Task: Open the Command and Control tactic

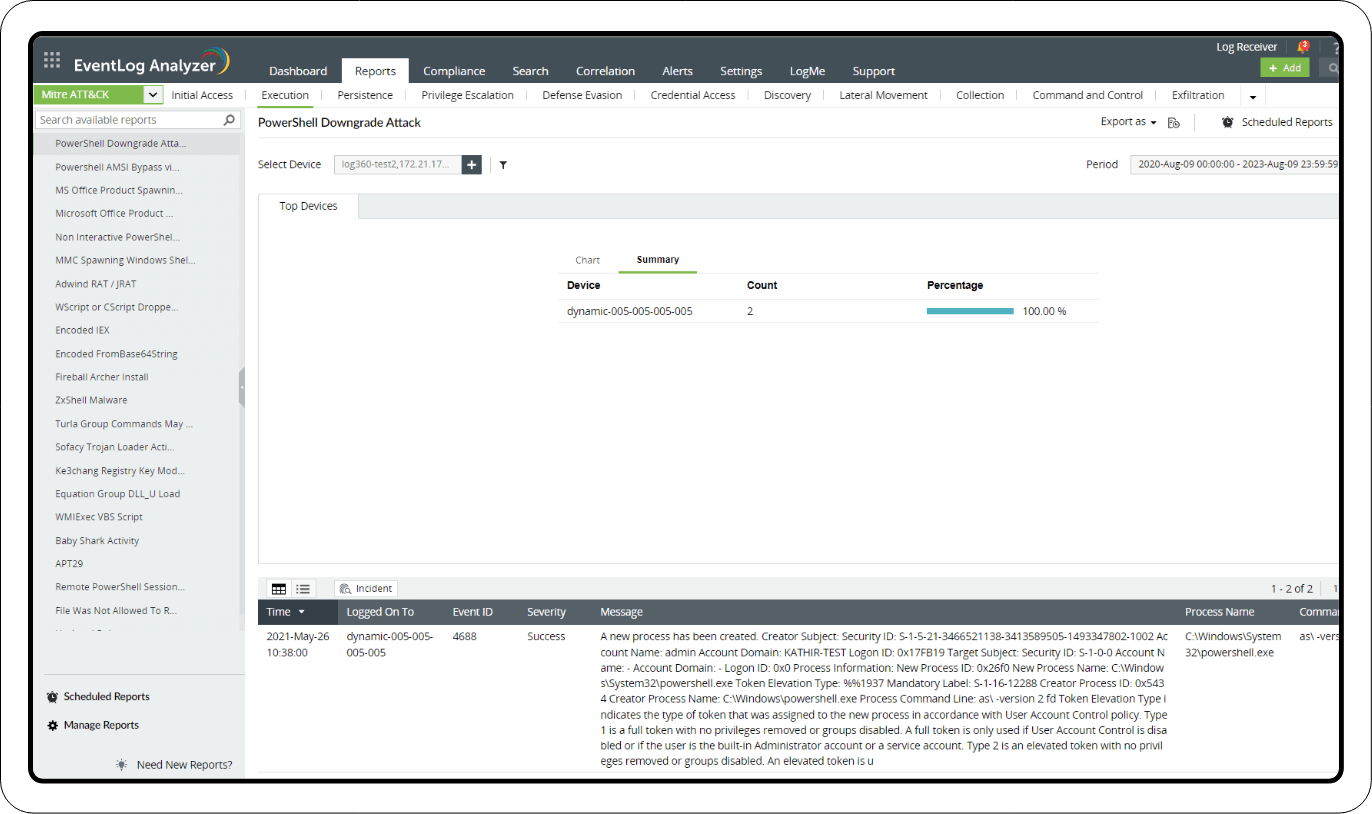Action: (x=1088, y=95)
